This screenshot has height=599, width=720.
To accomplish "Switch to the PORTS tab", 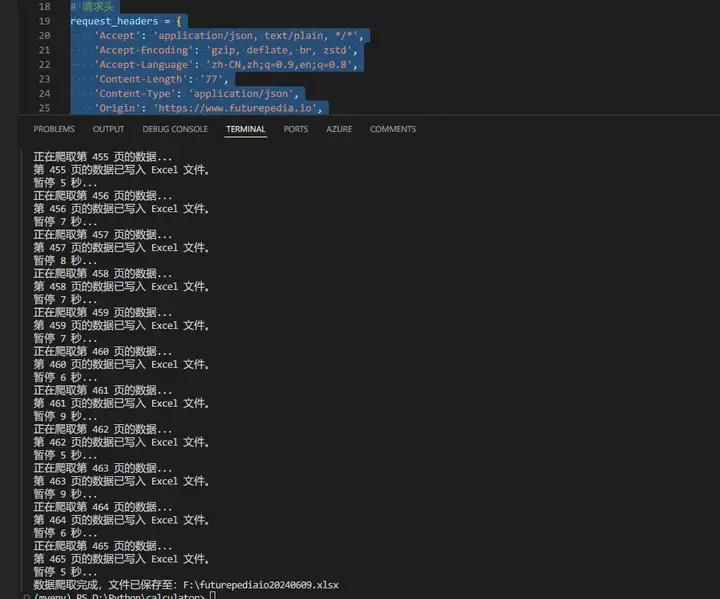I will (296, 129).
